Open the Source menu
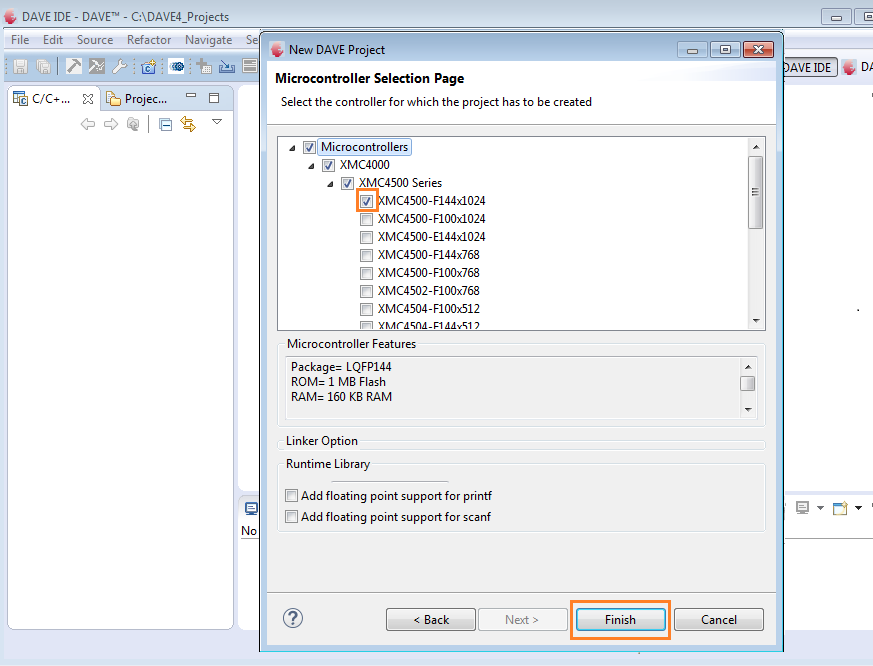Image resolution: width=873 pixels, height=666 pixels. (x=95, y=40)
